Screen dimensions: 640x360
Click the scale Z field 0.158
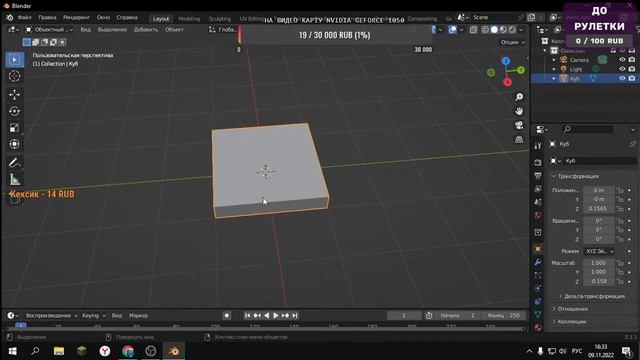pyautogui.click(x=598, y=281)
